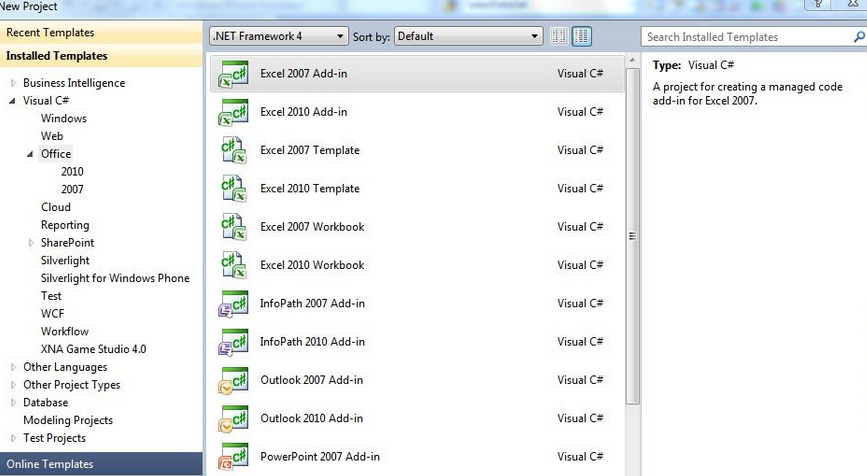
Task: Switch to medium icons list view
Action: tap(582, 36)
